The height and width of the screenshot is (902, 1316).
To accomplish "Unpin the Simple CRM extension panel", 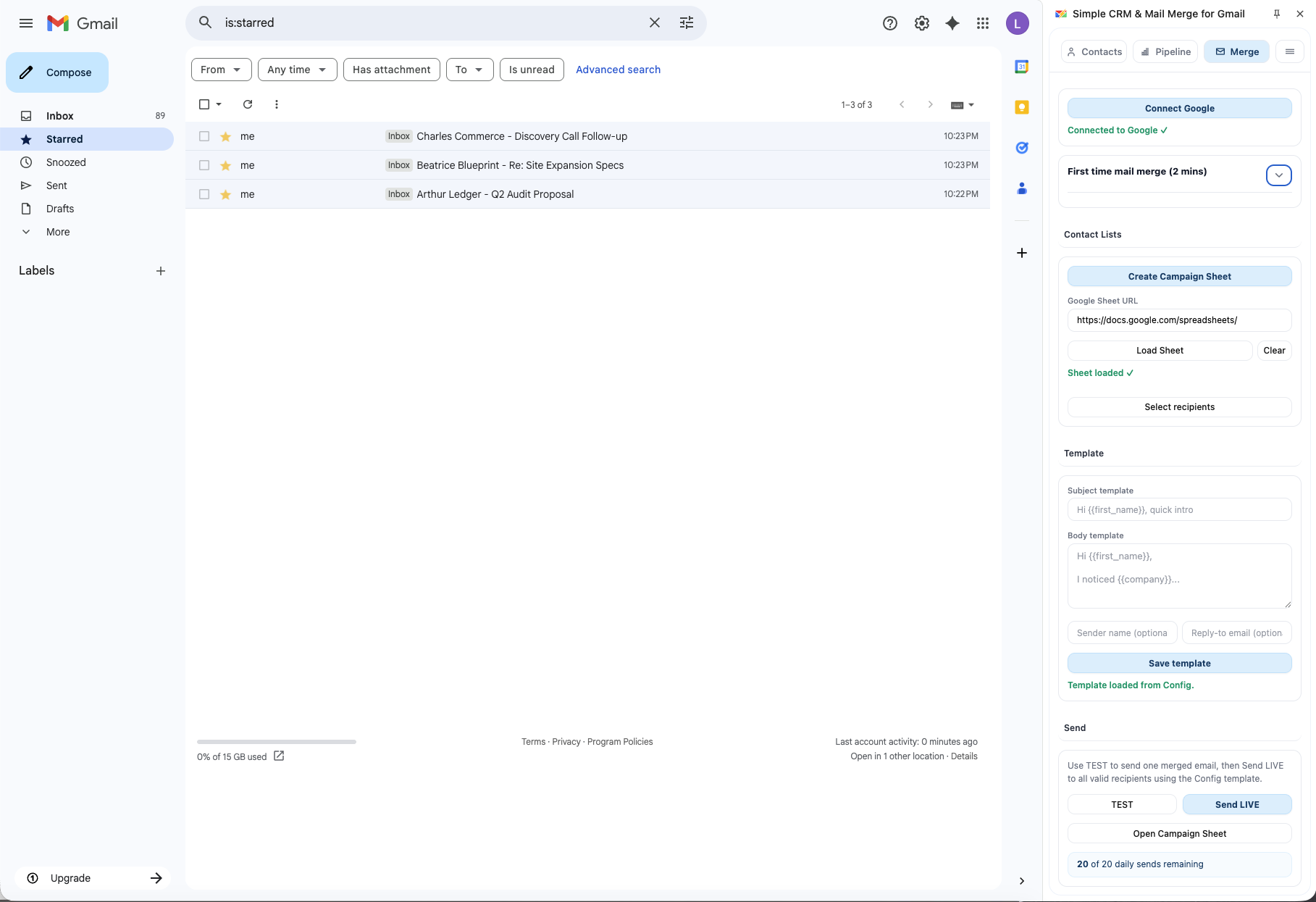I will pyautogui.click(x=1277, y=13).
